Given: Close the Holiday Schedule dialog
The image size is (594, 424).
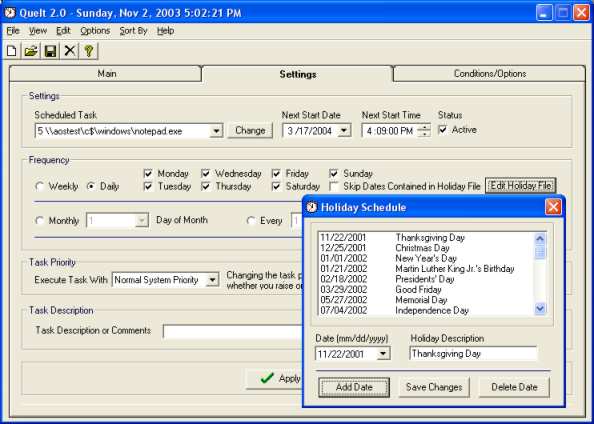Looking at the screenshot, I should [x=553, y=207].
